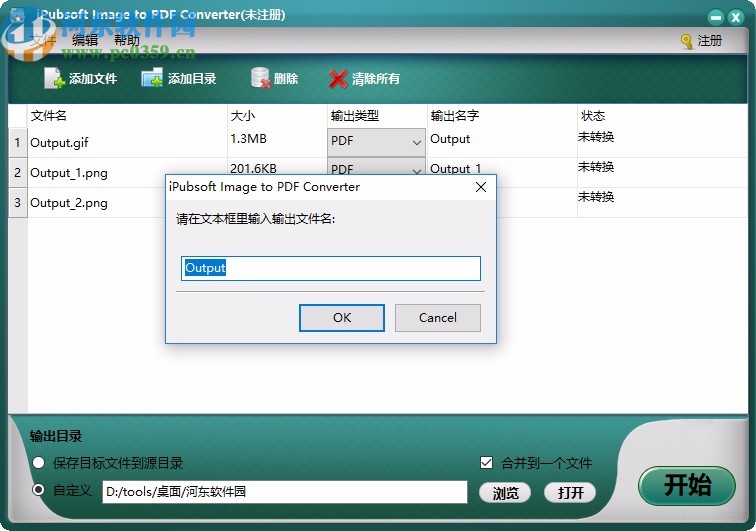Image resolution: width=756 pixels, height=531 pixels.
Task: Click the Add Folder (添加目录) icon
Action: tap(152, 78)
